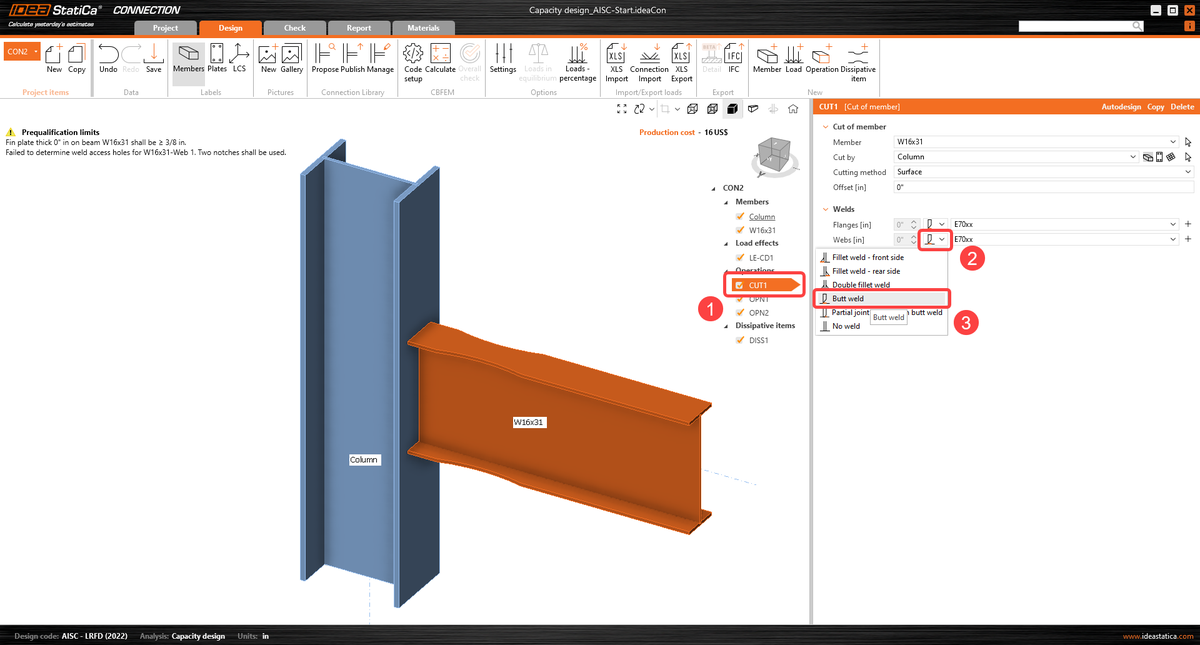Switch to the Report ribbon tab
Screen dimensions: 1200x645
click(x=358, y=27)
